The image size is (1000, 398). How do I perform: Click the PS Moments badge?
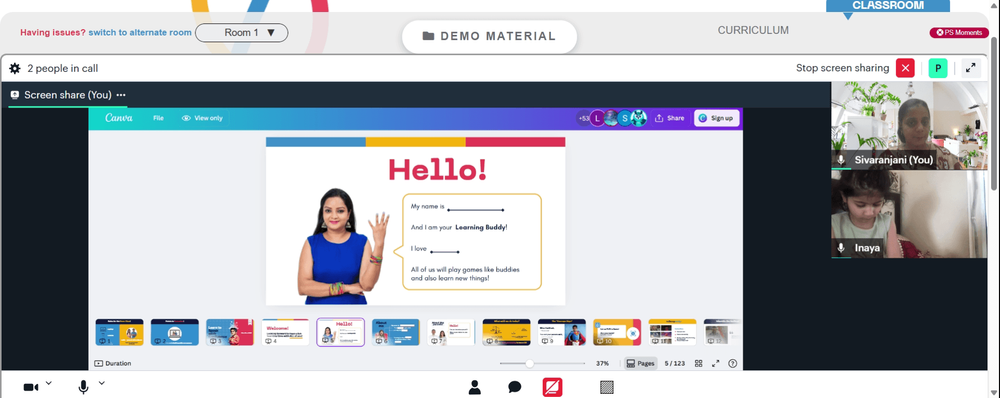[x=959, y=33]
